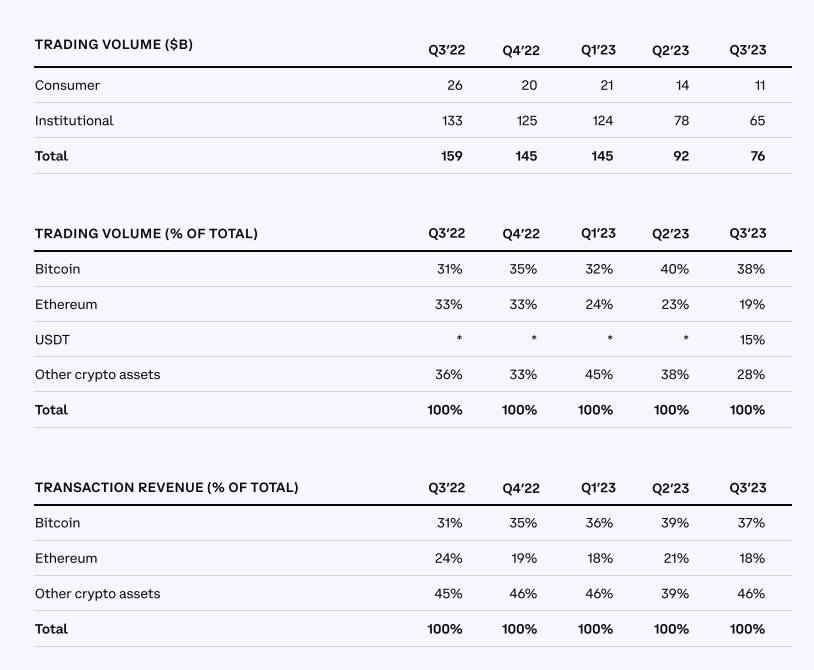814x670 pixels.
Task: Click the Q4'22 header in second table
Action: click(521, 234)
